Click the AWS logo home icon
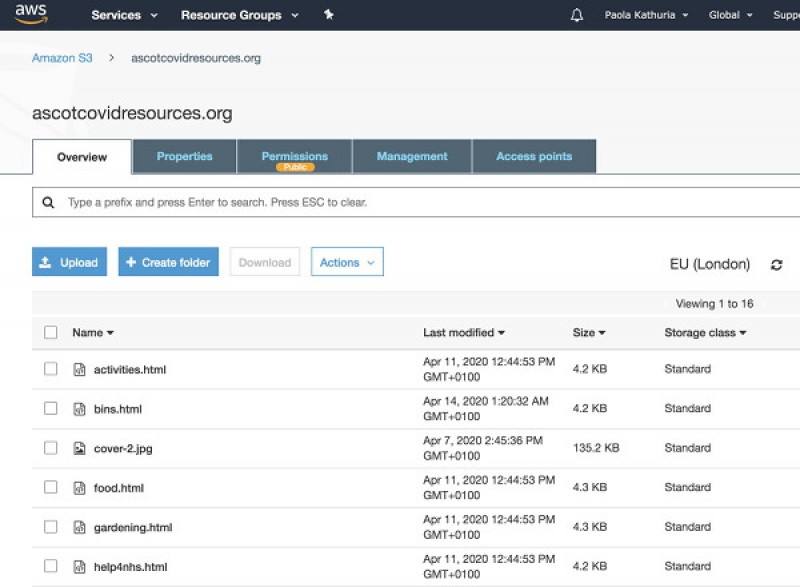Image resolution: width=800 pixels, height=587 pixels. (x=32, y=14)
